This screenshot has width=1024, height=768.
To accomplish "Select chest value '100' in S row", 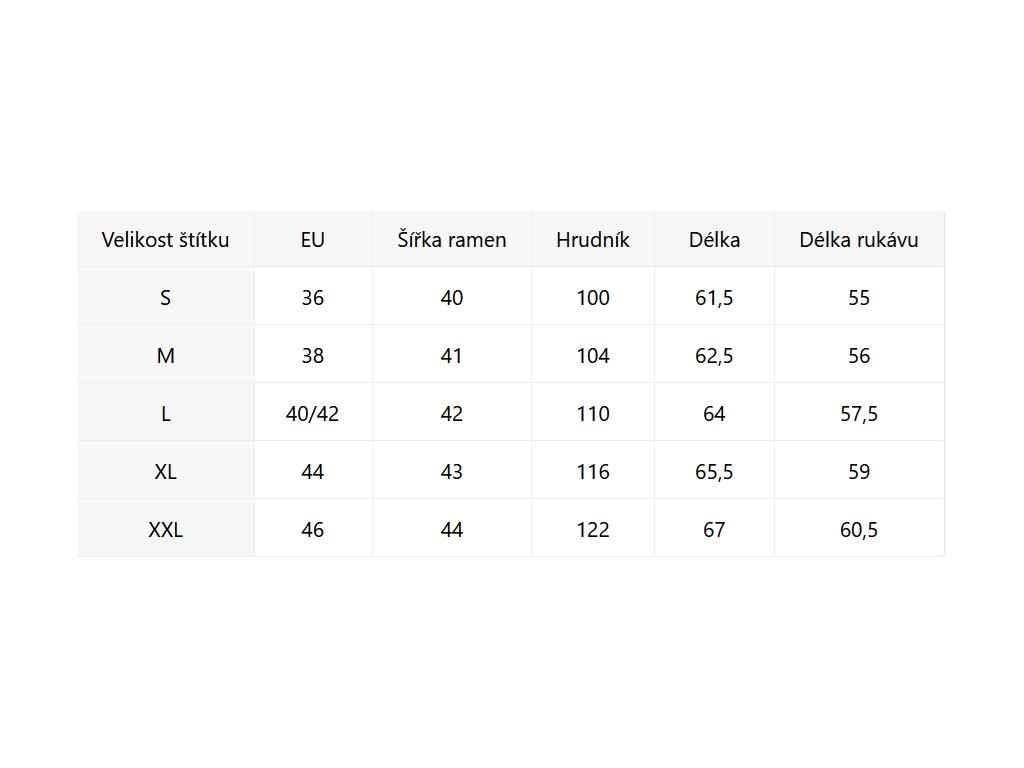I will tap(593, 298).
